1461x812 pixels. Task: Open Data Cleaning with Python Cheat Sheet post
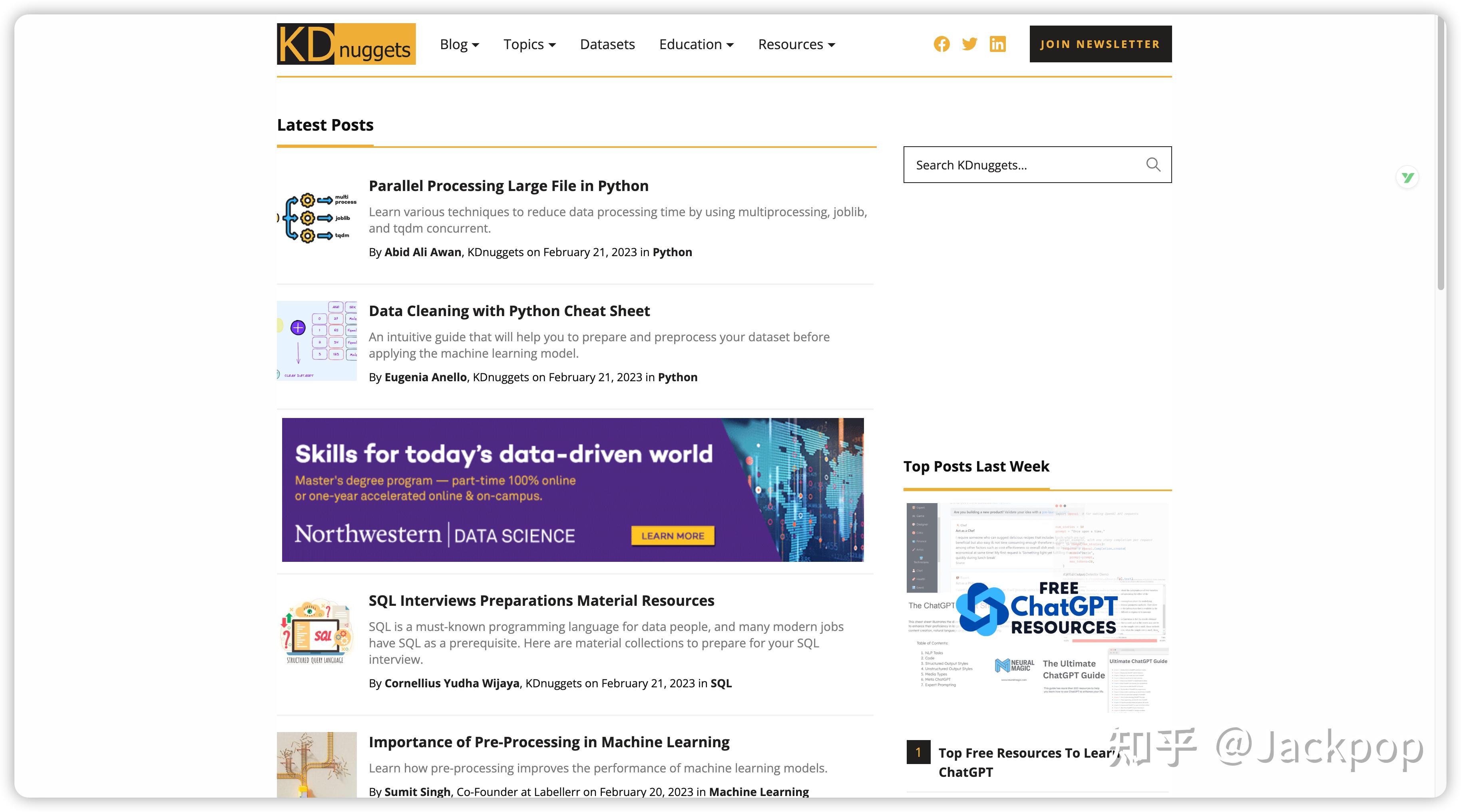click(x=509, y=311)
